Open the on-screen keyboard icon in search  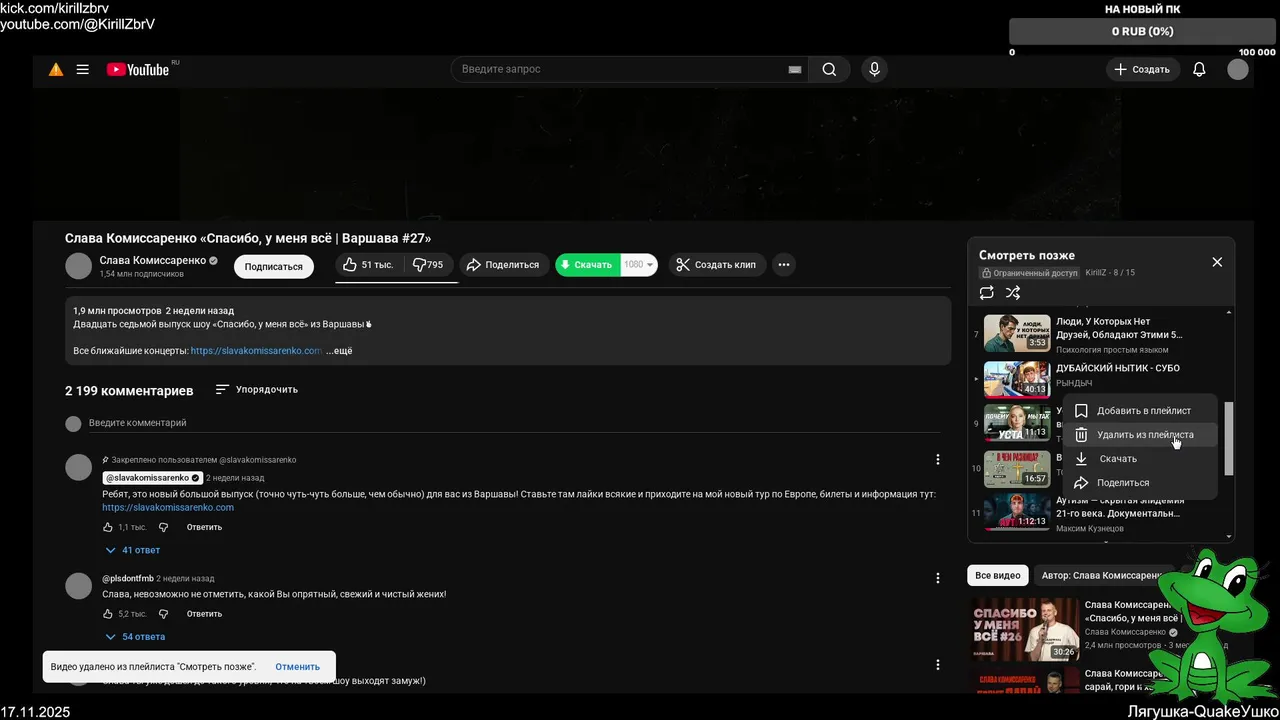point(795,70)
